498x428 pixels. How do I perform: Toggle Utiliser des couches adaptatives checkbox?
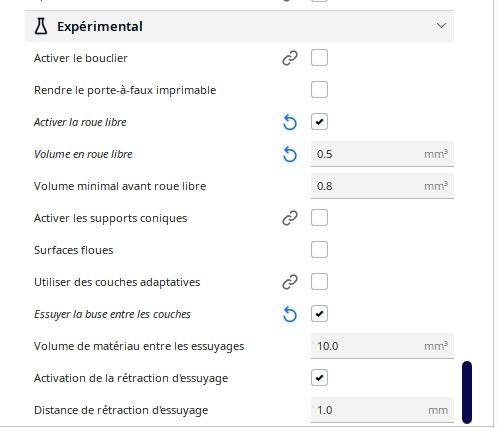pyautogui.click(x=319, y=282)
